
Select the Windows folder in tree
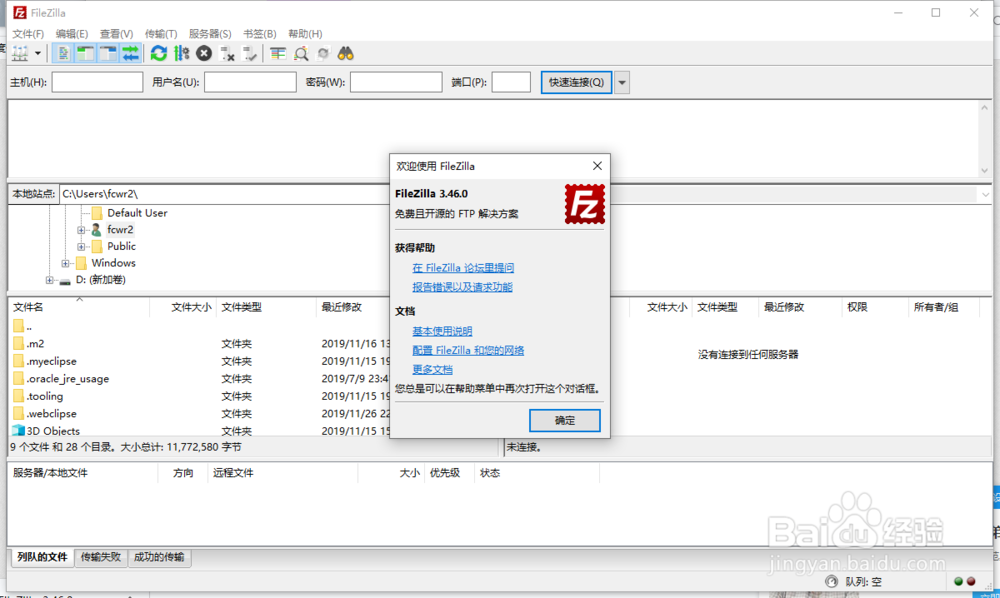click(x=113, y=263)
